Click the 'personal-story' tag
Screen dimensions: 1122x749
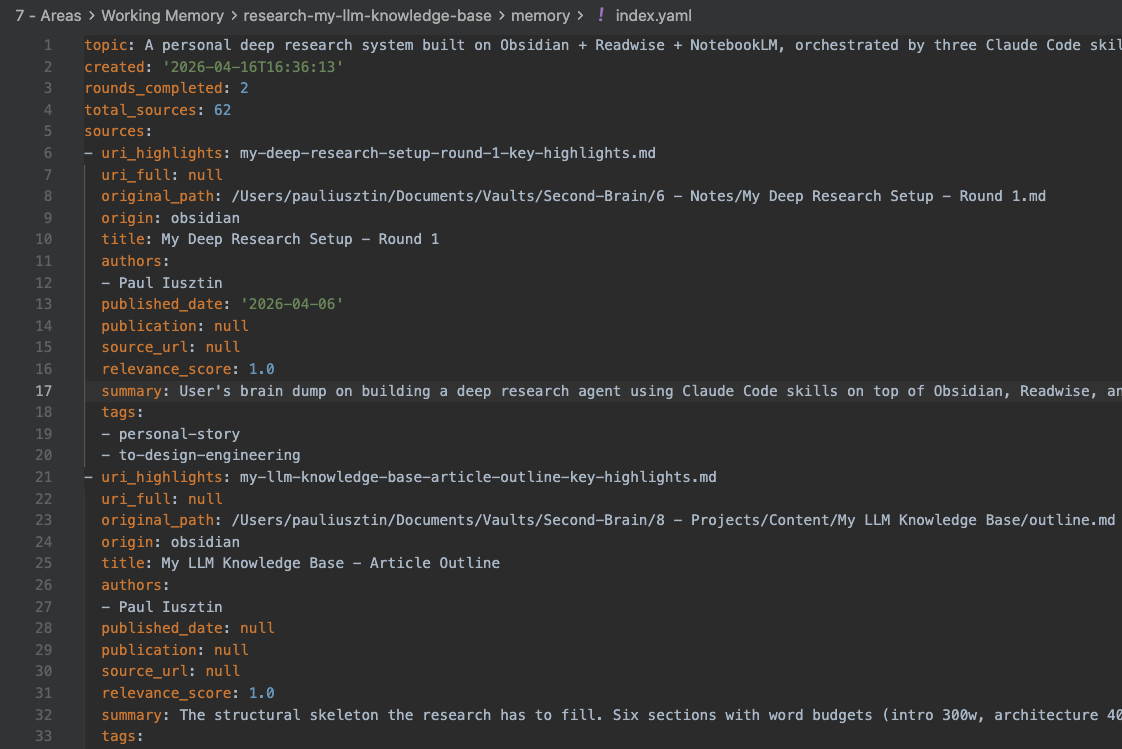click(179, 434)
